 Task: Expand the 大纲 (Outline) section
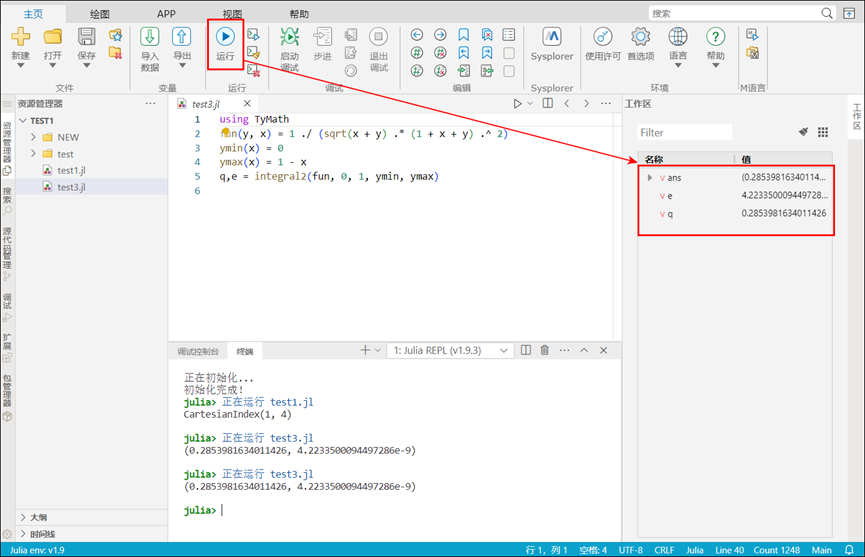(23, 517)
